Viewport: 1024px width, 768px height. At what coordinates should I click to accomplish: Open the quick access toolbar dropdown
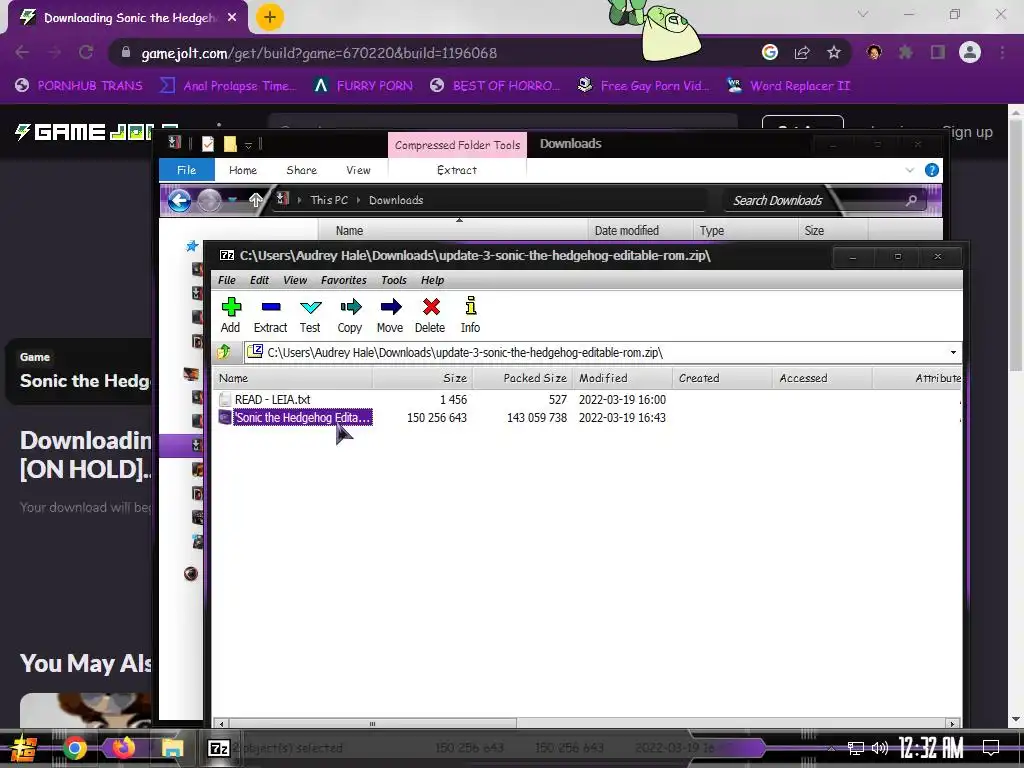[248, 144]
